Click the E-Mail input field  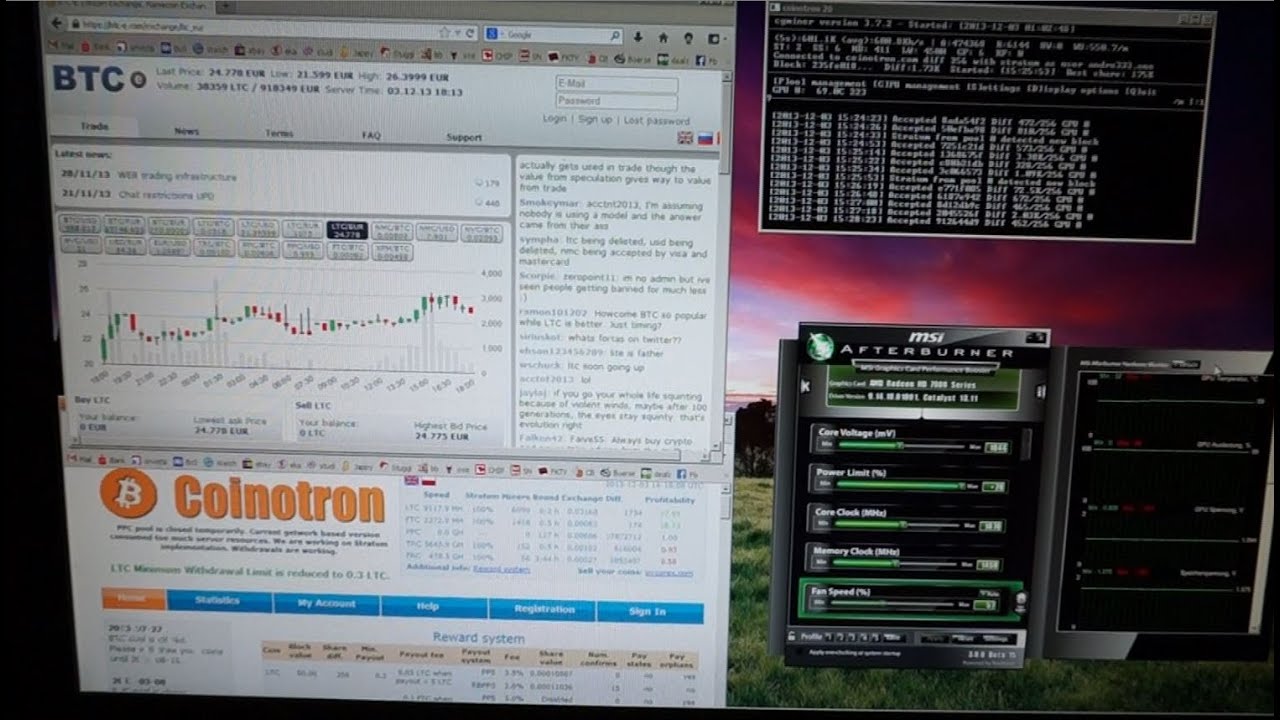coord(616,84)
